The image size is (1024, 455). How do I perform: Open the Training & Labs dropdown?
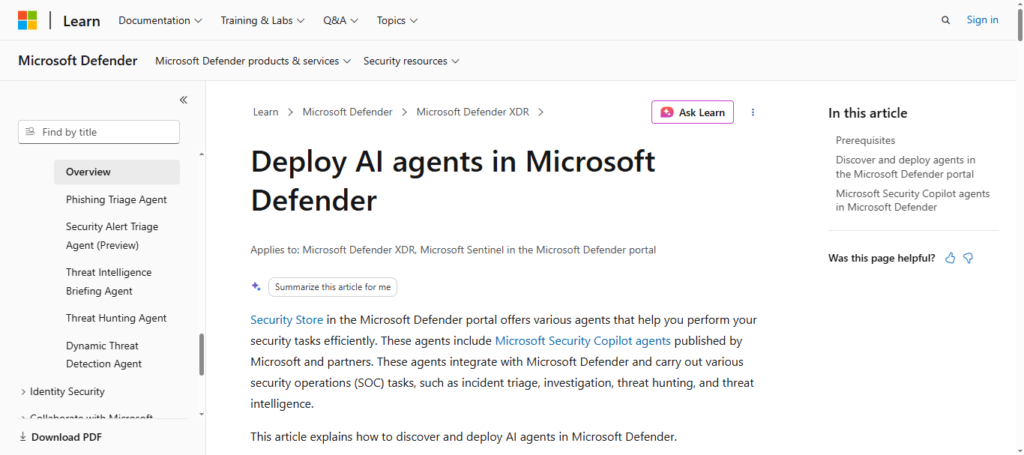point(263,20)
